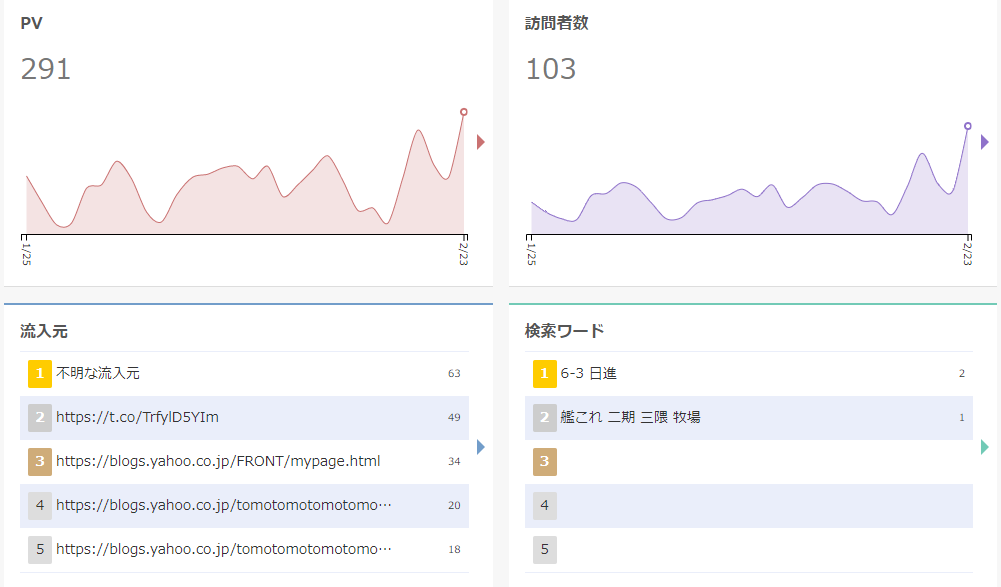Select search word 6-3 日進
This screenshot has height=587, width=1001.
[x=589, y=373]
